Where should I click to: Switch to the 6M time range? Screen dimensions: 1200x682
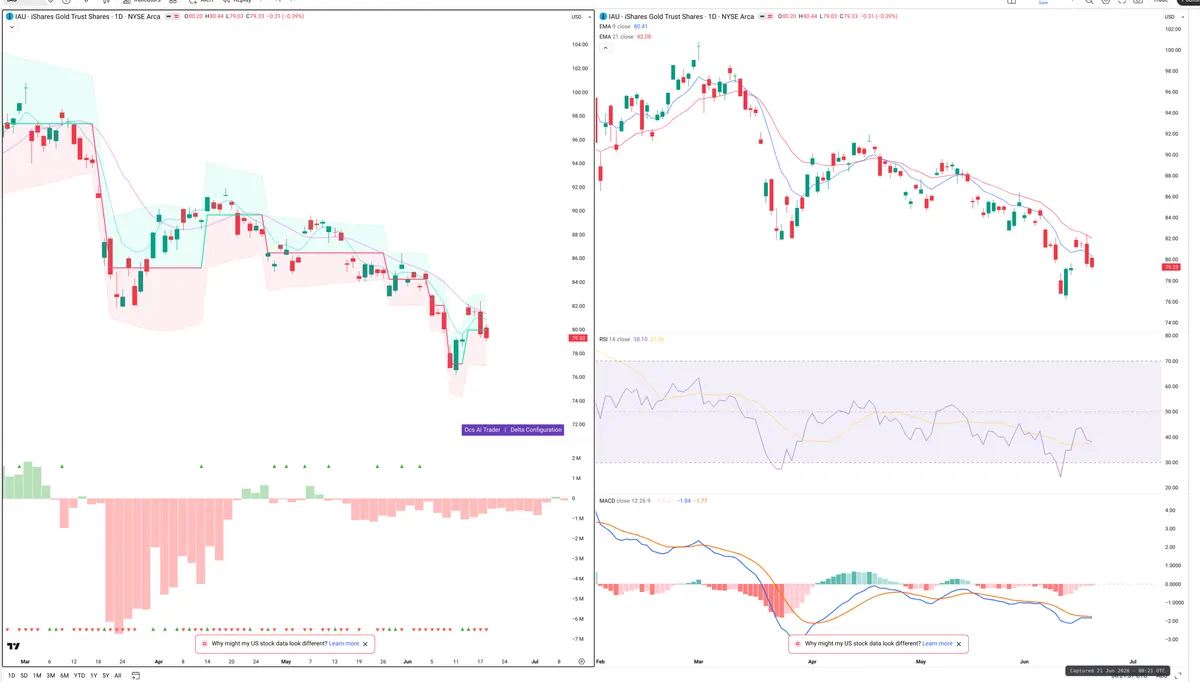click(64, 675)
